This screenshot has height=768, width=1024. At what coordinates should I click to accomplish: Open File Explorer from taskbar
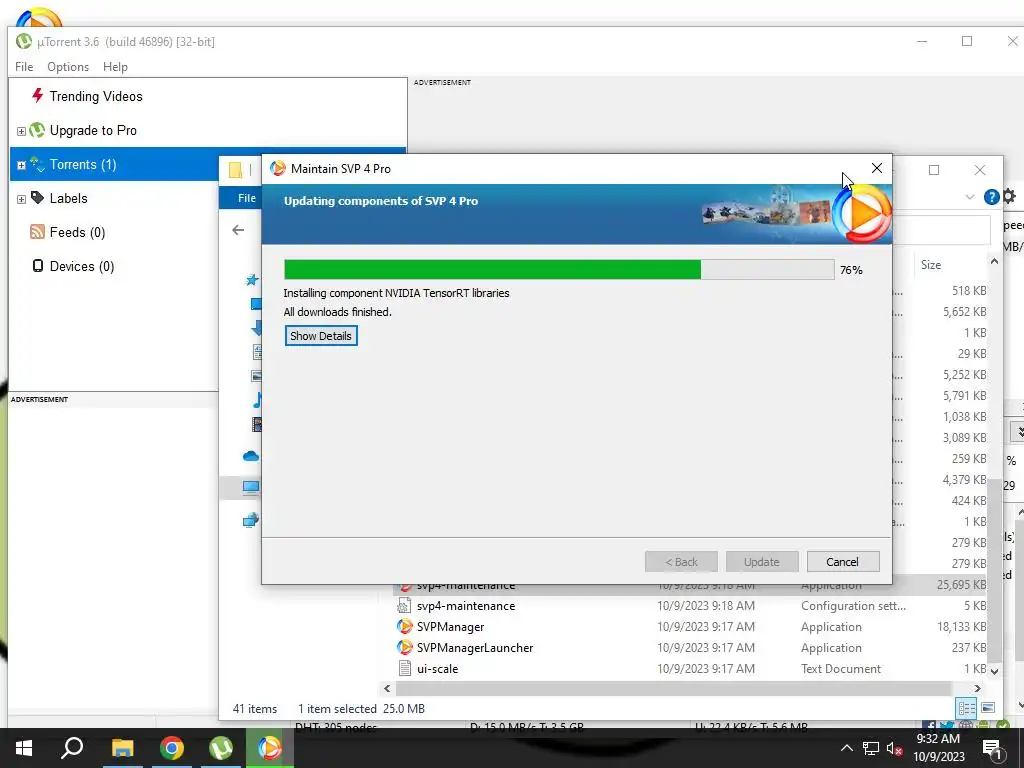click(x=122, y=748)
